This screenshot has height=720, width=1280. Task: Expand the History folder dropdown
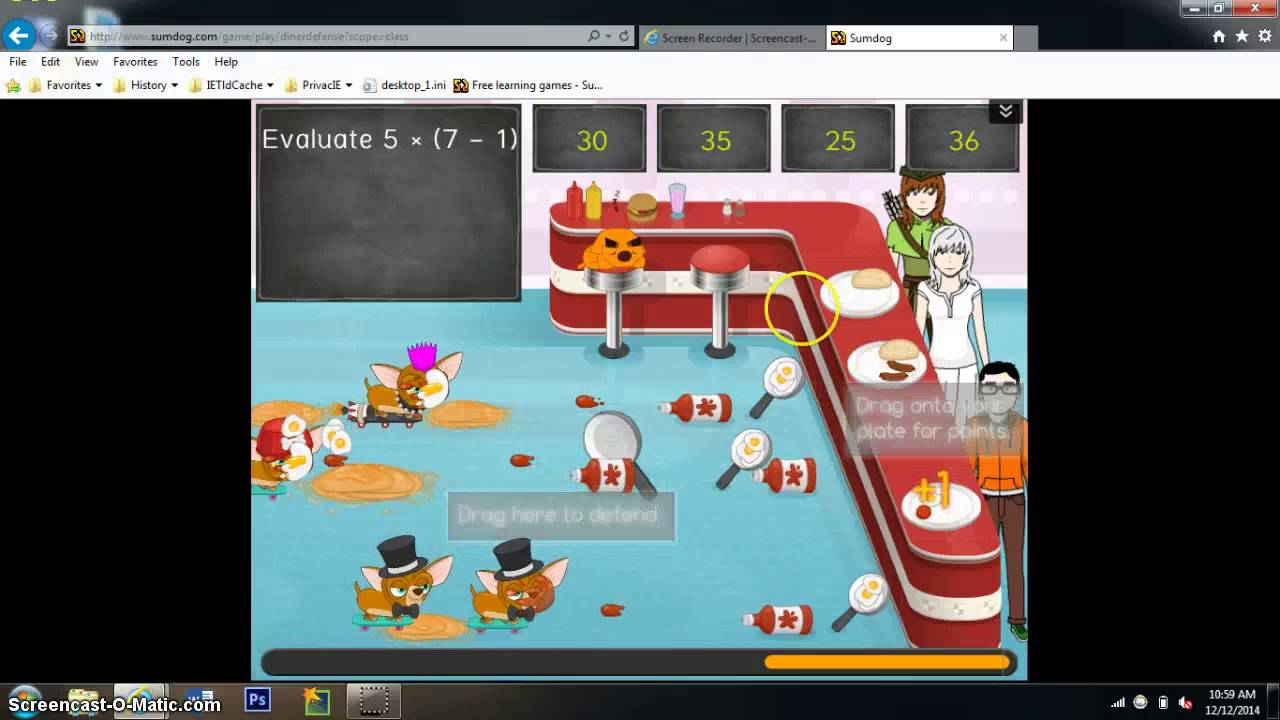pyautogui.click(x=146, y=85)
